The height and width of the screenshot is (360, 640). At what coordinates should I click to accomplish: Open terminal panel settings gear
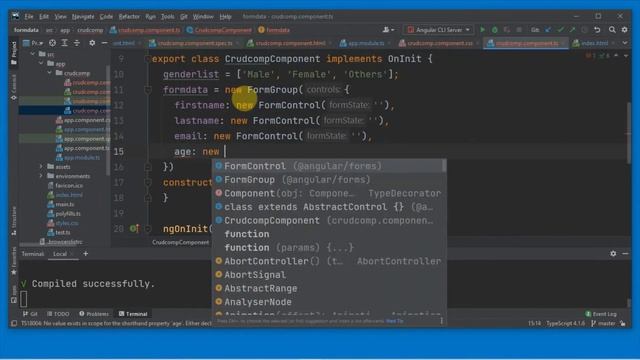[613, 254]
